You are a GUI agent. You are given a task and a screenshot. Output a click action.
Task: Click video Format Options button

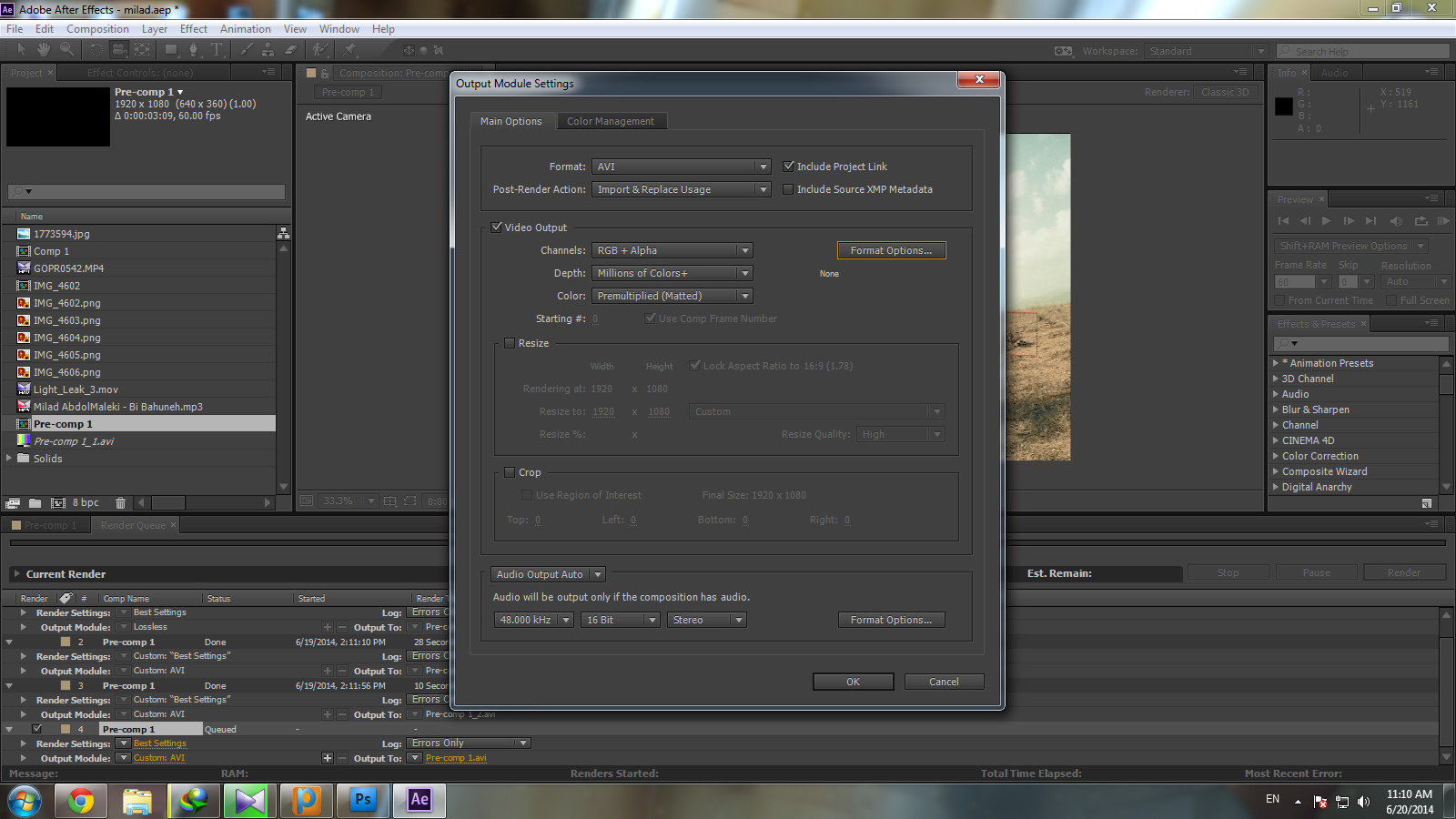point(891,250)
